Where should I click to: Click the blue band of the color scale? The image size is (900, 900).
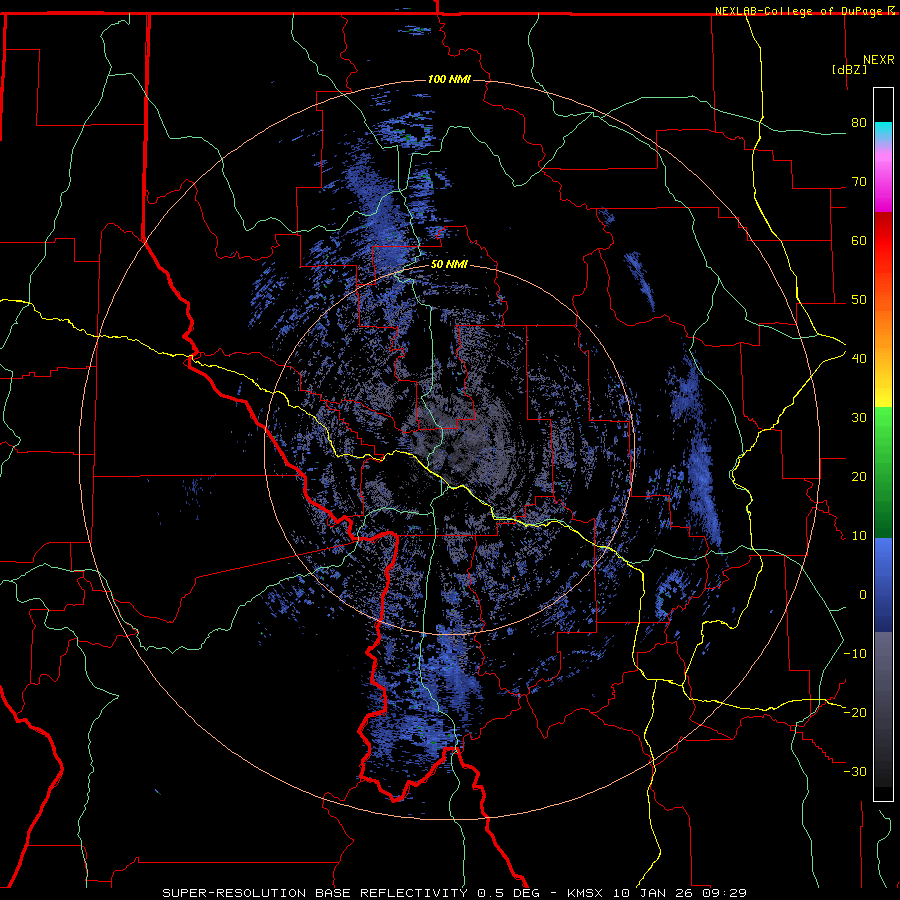pos(883,585)
